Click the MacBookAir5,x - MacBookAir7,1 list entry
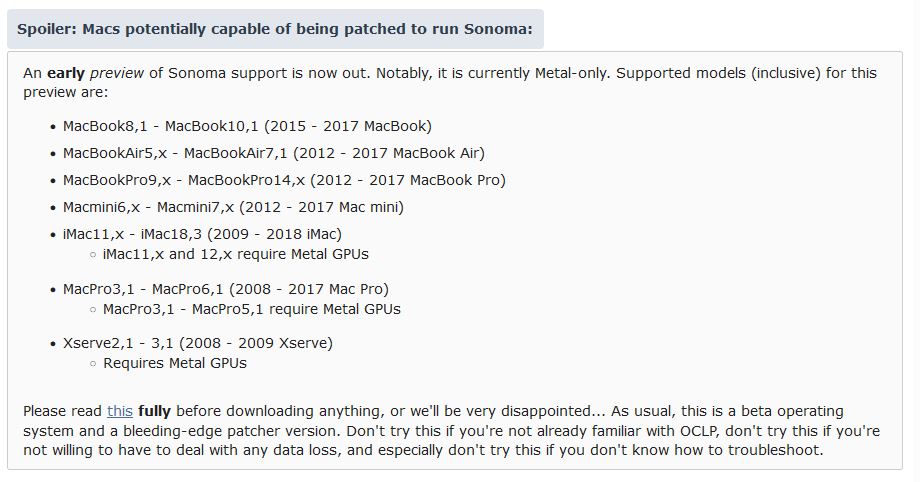Image resolution: width=920 pixels, height=482 pixels. click(273, 153)
